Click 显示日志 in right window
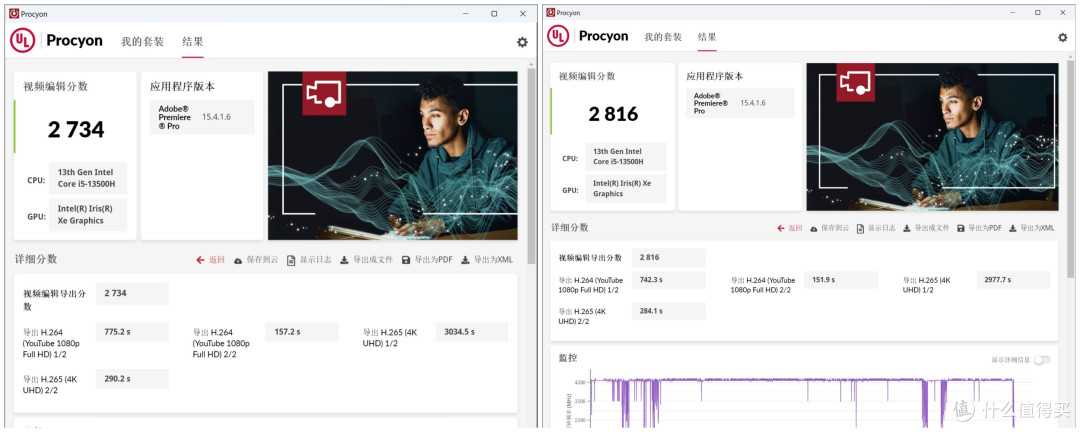 coord(876,228)
